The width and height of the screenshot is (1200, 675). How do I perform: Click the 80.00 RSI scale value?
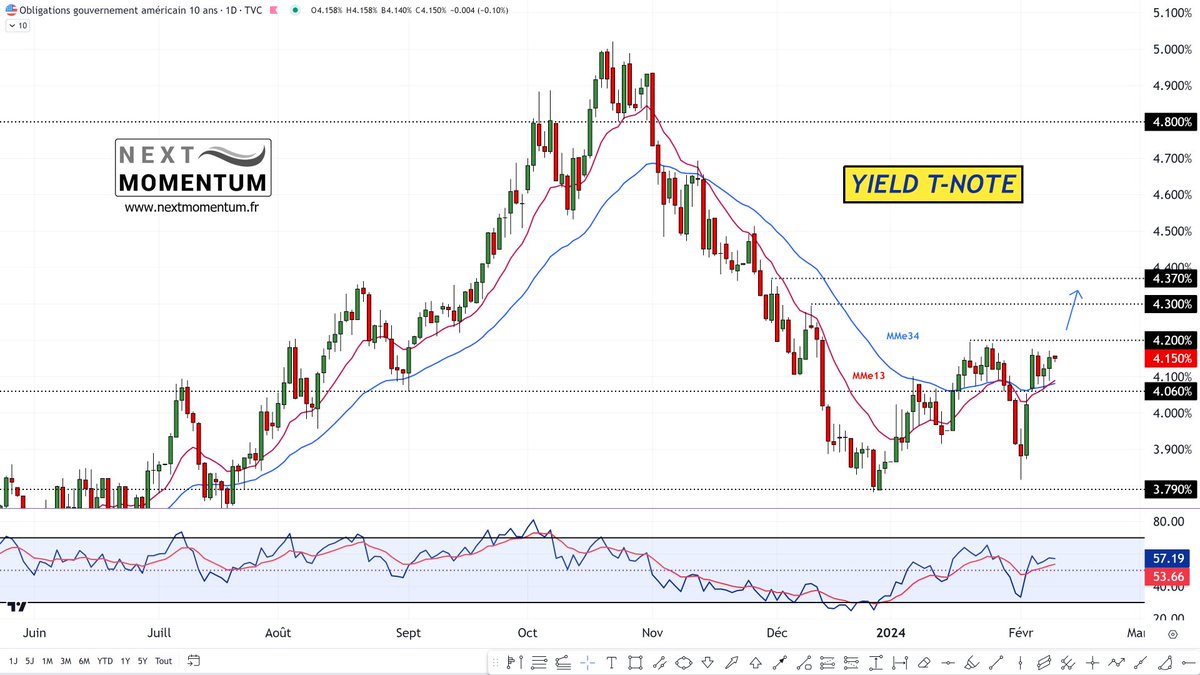1168,522
